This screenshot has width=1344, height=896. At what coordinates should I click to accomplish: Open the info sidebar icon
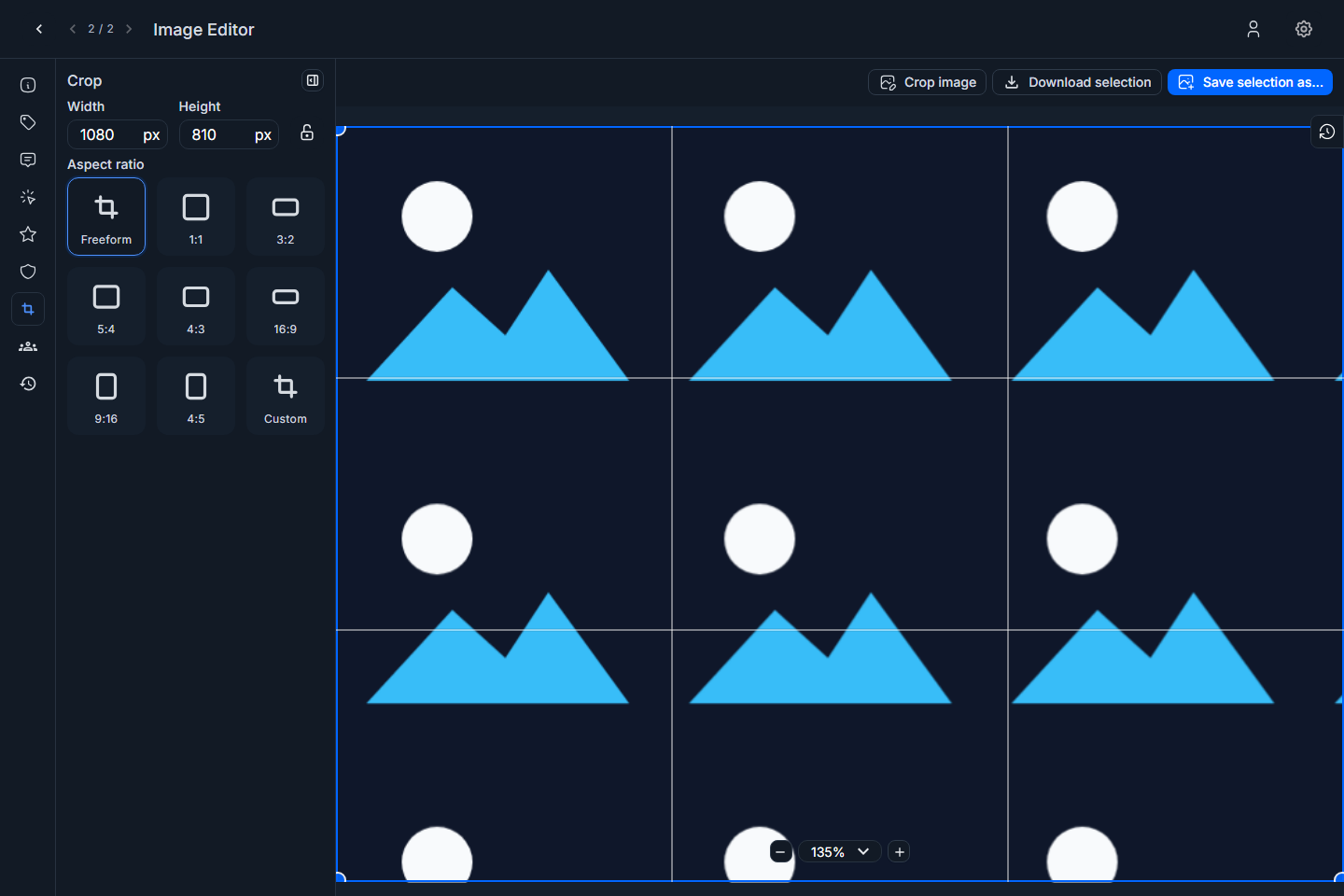pyautogui.click(x=28, y=85)
